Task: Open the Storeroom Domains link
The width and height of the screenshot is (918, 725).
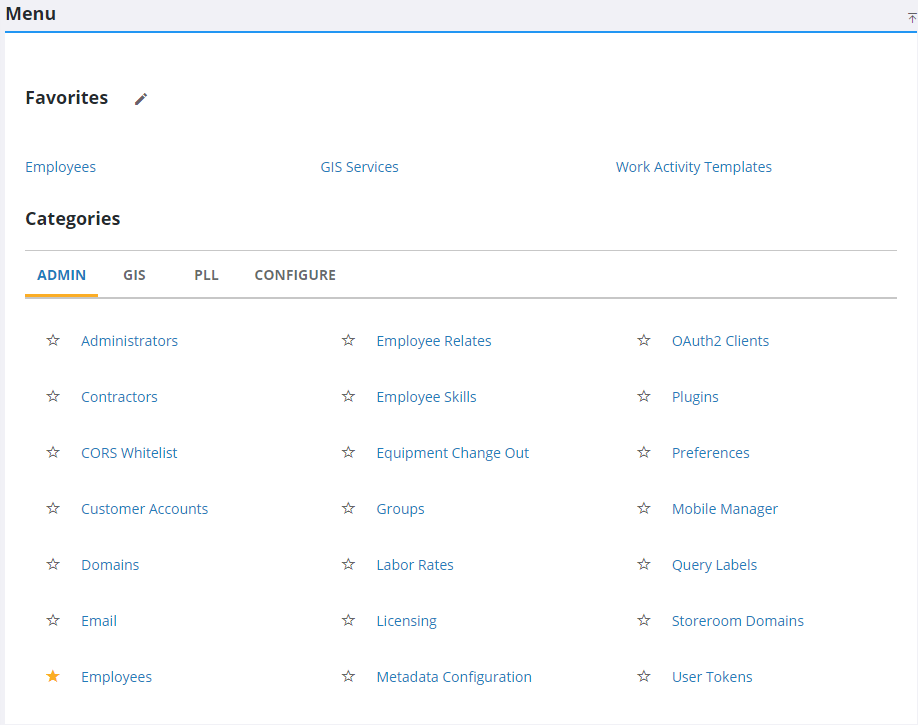Action: [x=737, y=621]
